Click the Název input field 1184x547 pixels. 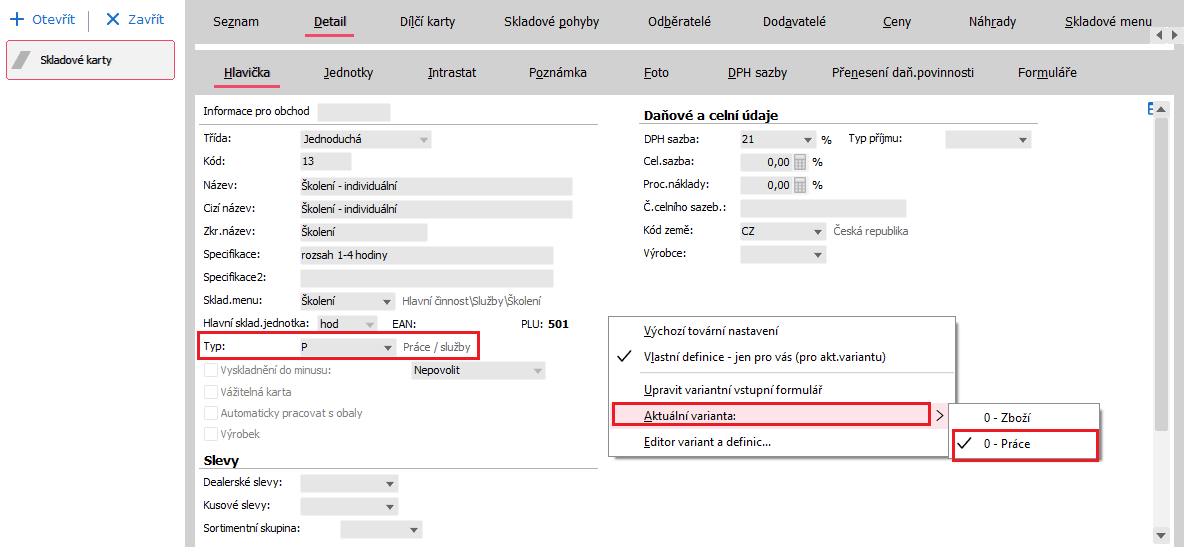436,187
